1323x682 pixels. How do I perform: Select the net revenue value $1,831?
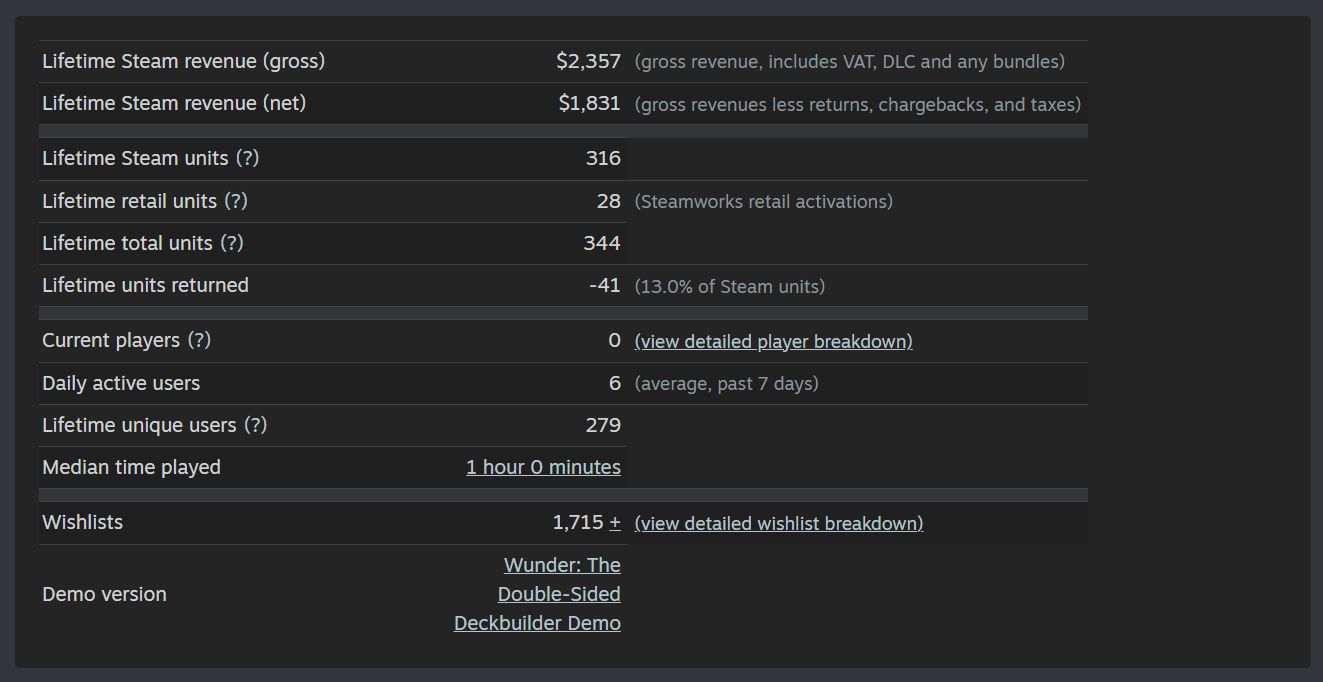[590, 103]
